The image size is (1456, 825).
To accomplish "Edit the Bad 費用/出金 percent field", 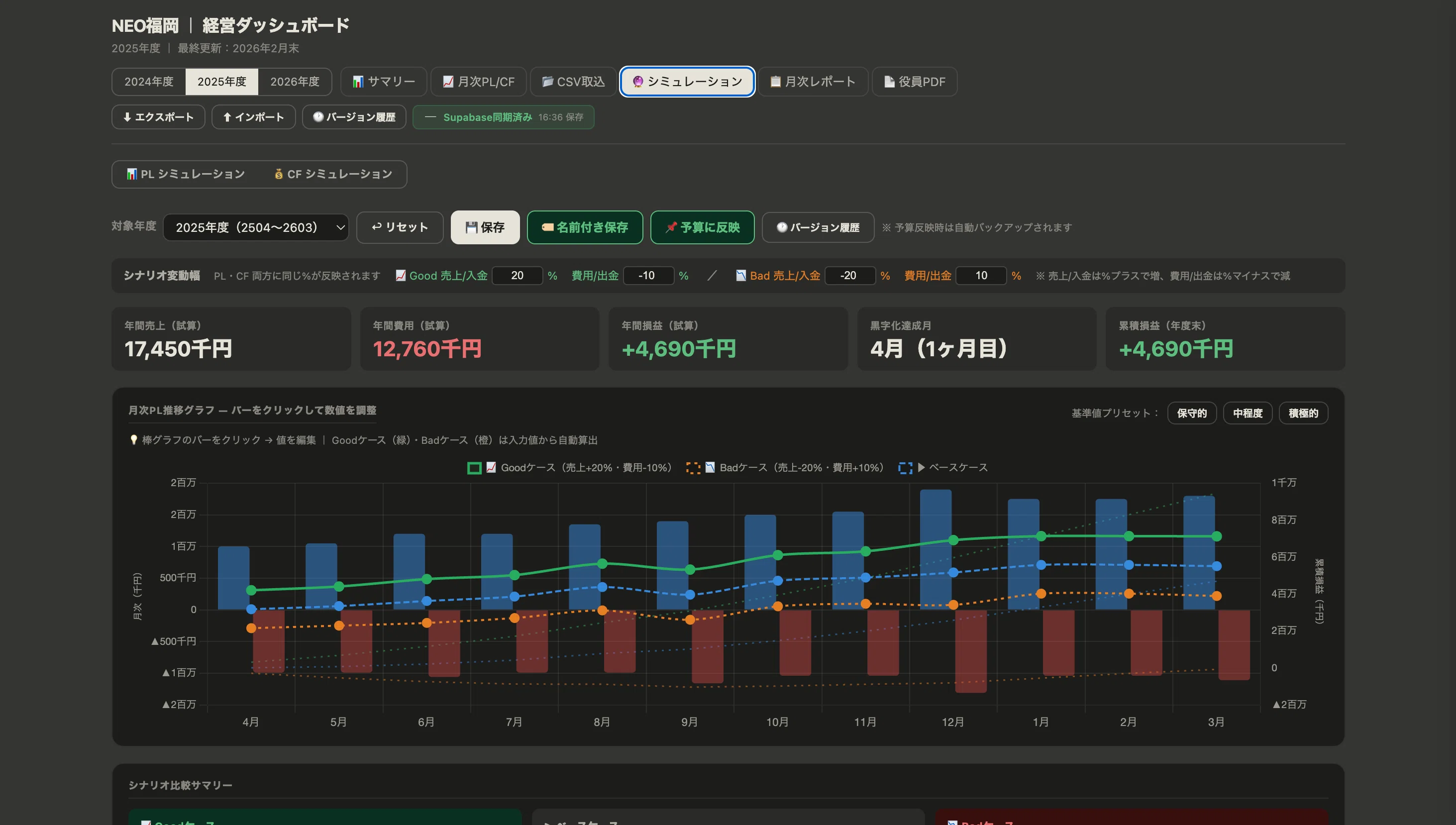I will [x=981, y=275].
